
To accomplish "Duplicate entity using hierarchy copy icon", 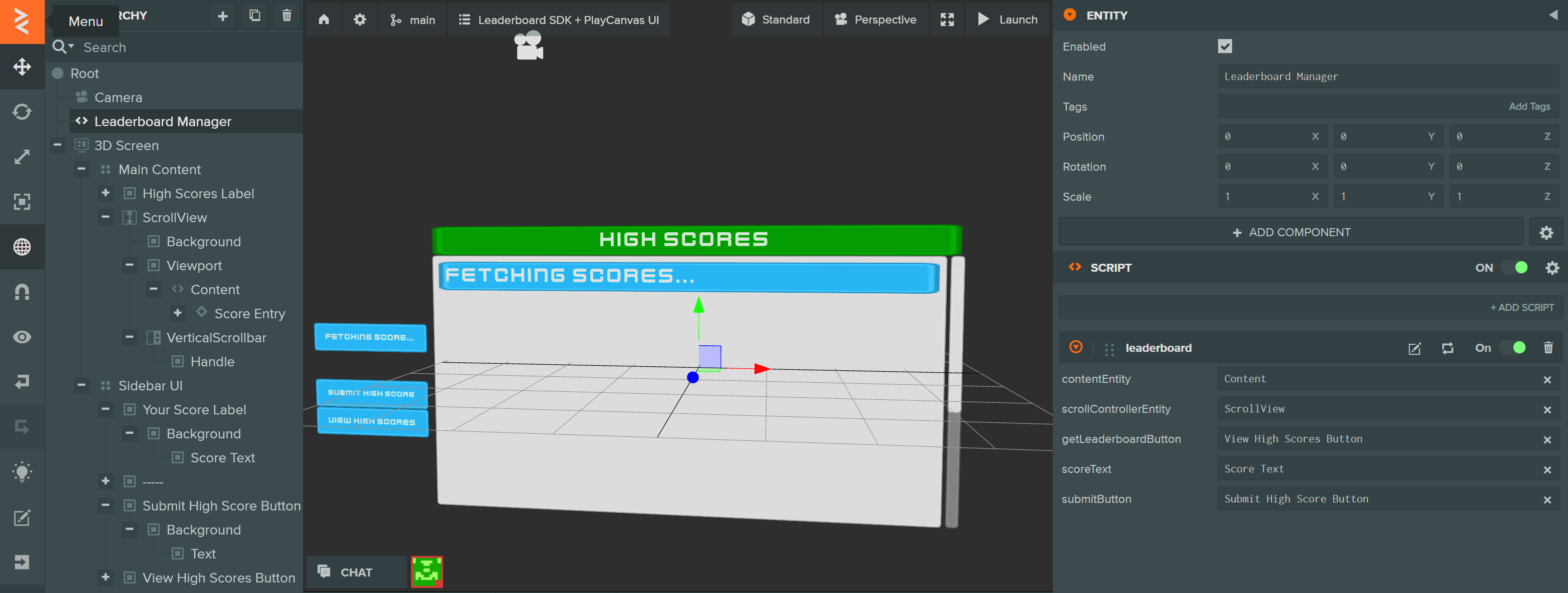I will point(254,16).
